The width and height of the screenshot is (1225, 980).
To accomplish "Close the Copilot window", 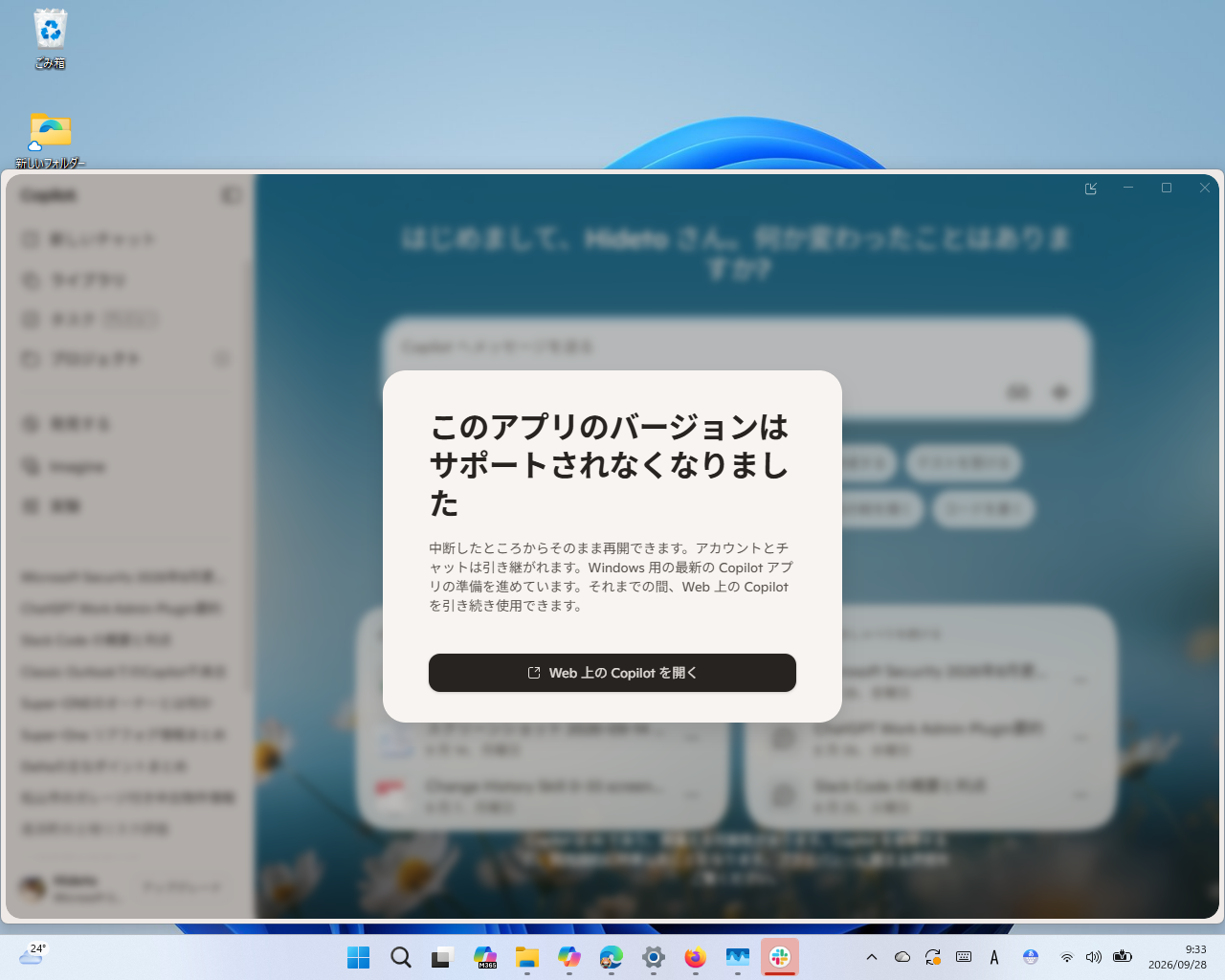I will pos(1205,189).
